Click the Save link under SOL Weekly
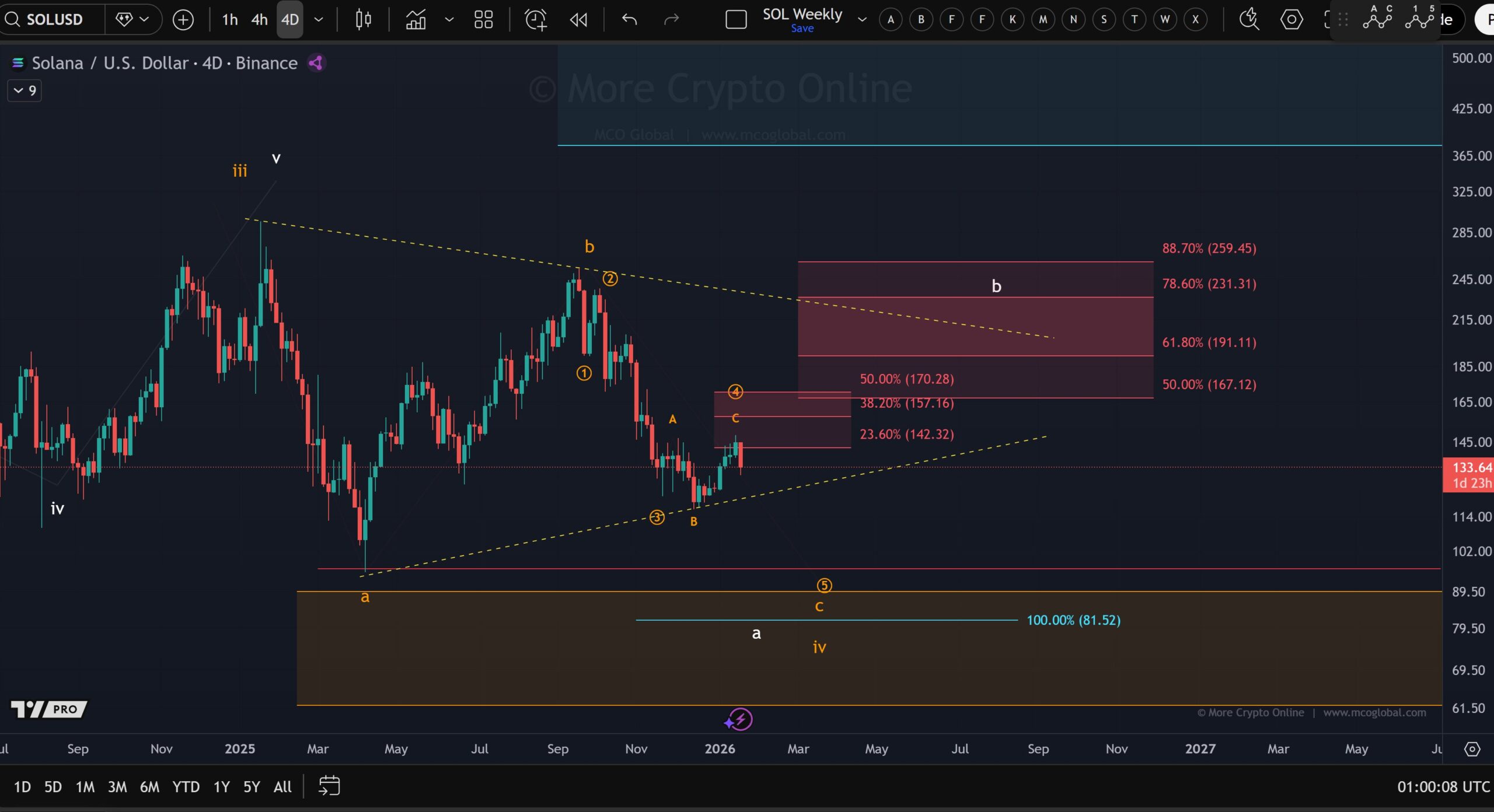Viewport: 1494px width, 812px height. click(x=802, y=28)
